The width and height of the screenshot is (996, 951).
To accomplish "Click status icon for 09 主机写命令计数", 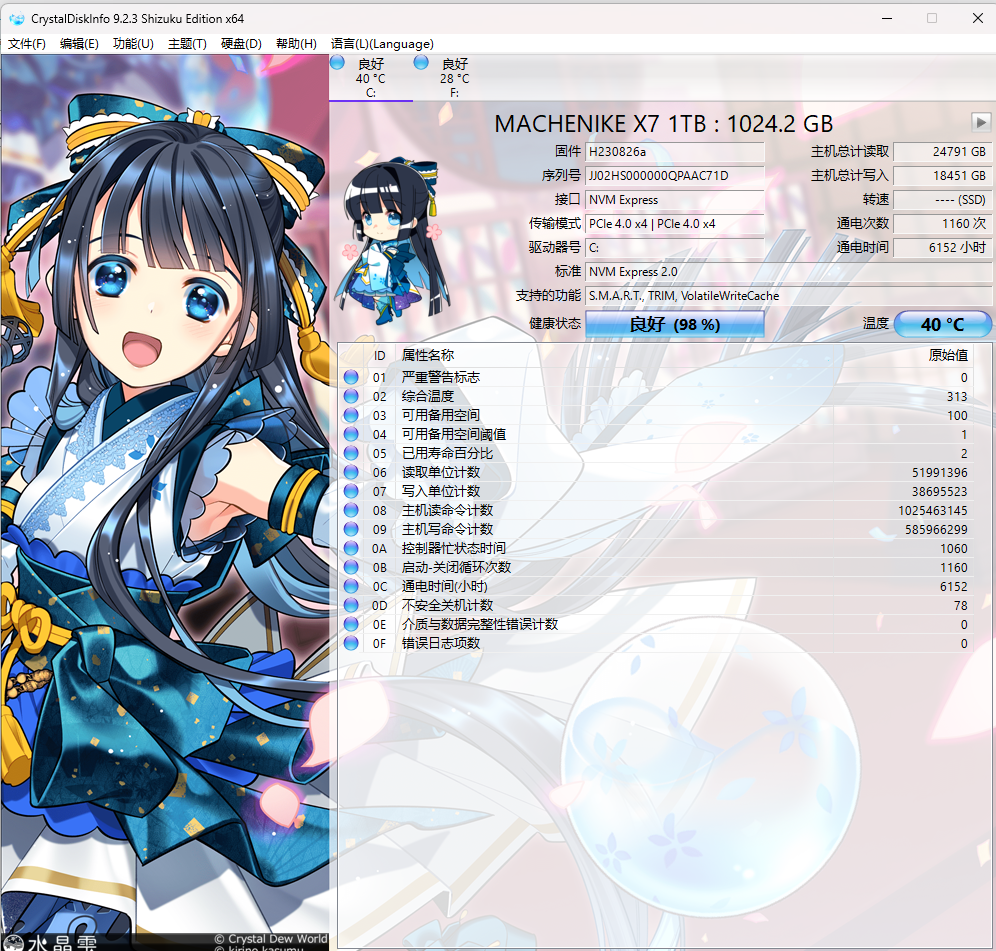I will point(351,529).
